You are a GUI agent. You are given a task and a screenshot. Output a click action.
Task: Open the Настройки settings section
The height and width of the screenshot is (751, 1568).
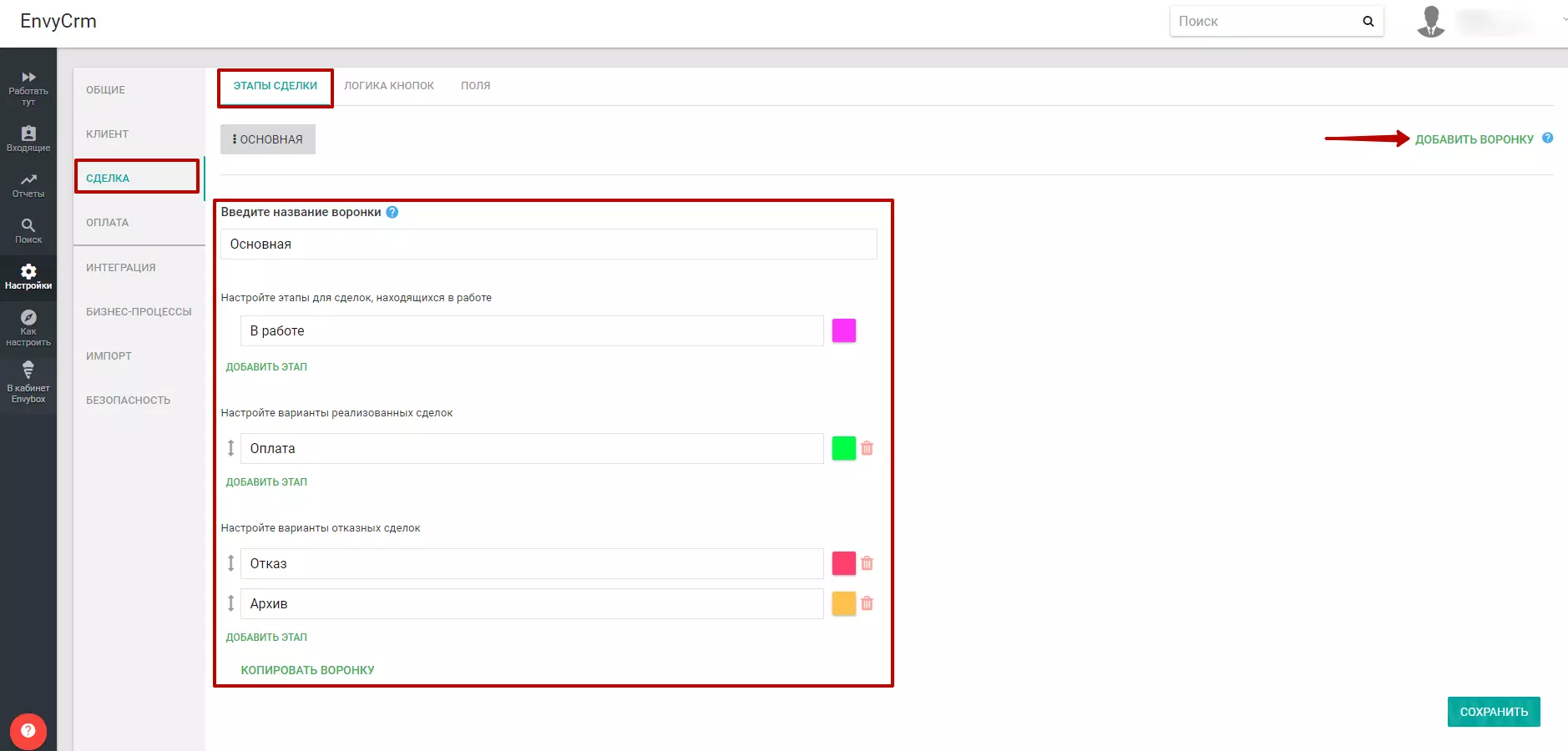pyautogui.click(x=28, y=276)
